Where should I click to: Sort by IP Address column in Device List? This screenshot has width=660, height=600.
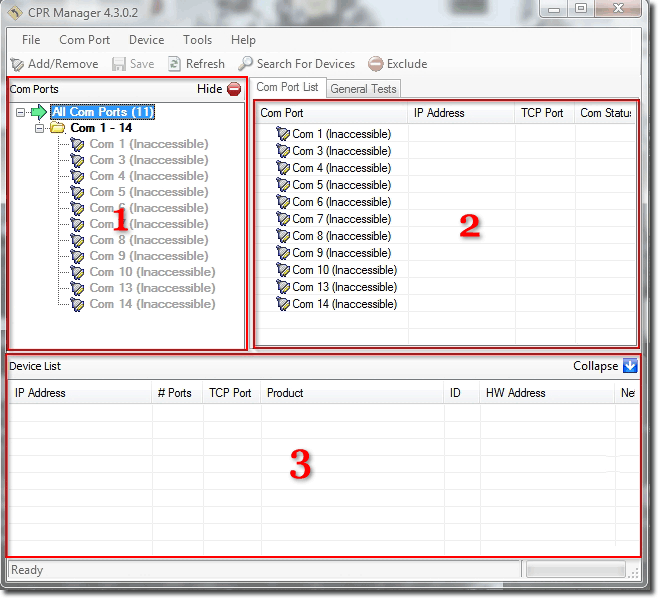tap(40, 393)
